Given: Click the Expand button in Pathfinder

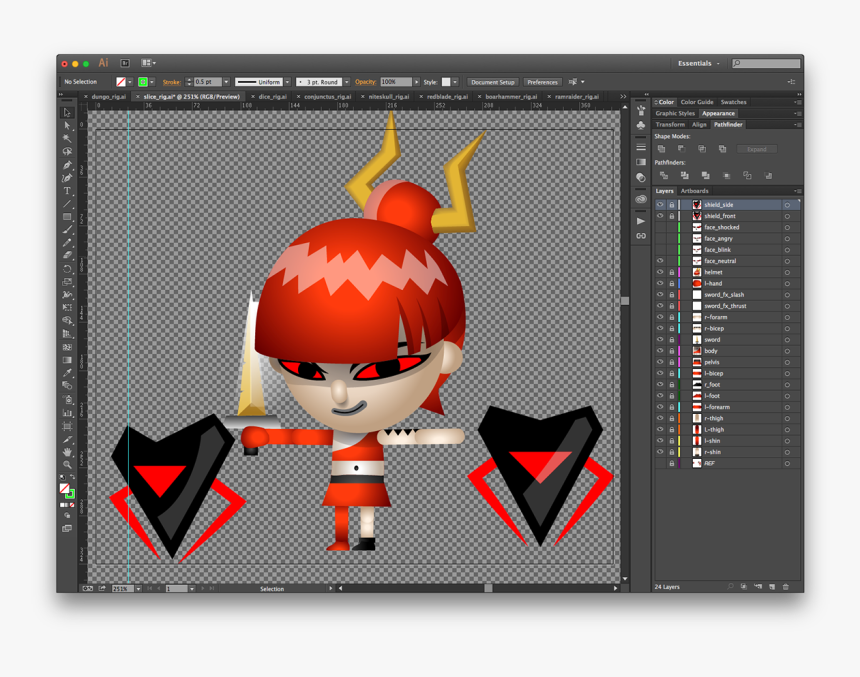Looking at the screenshot, I should coord(756,149).
